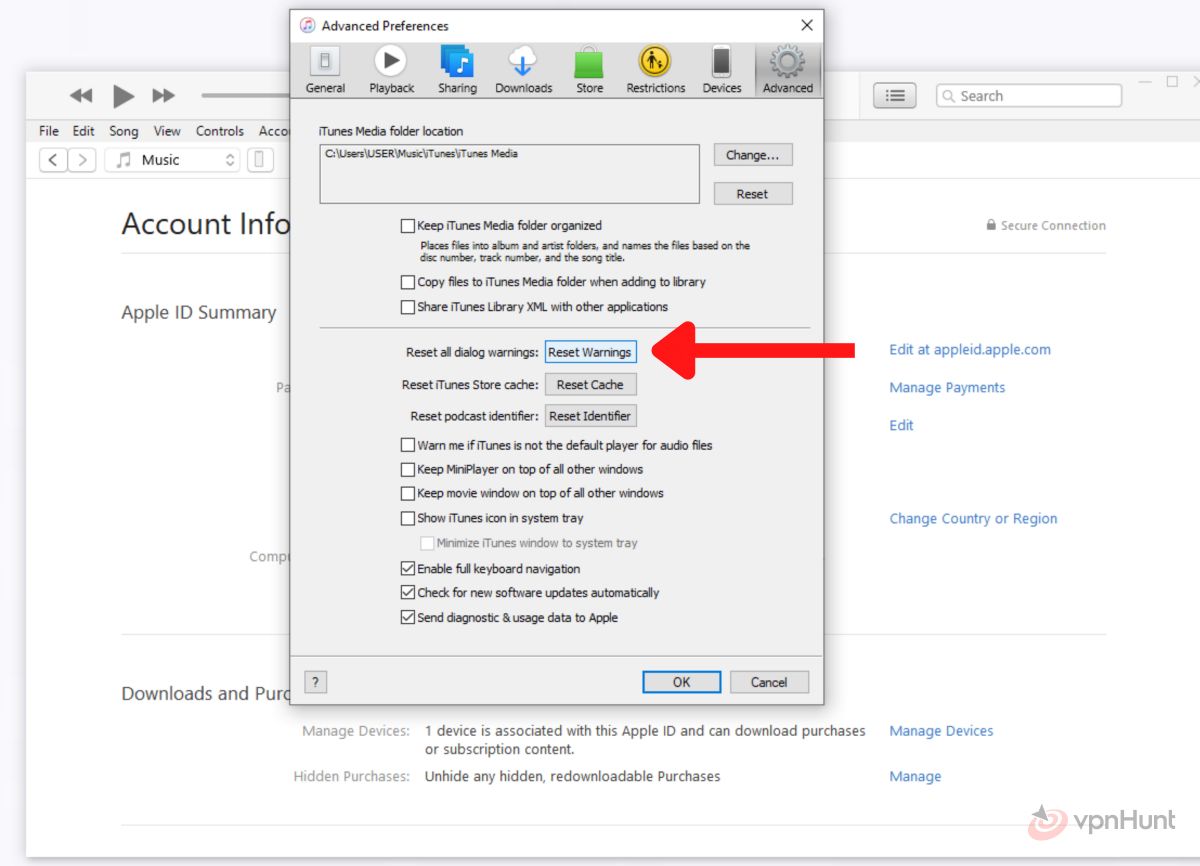Viewport: 1200px width, 866px height.
Task: Click OK in Advanced Preferences
Action: click(681, 682)
